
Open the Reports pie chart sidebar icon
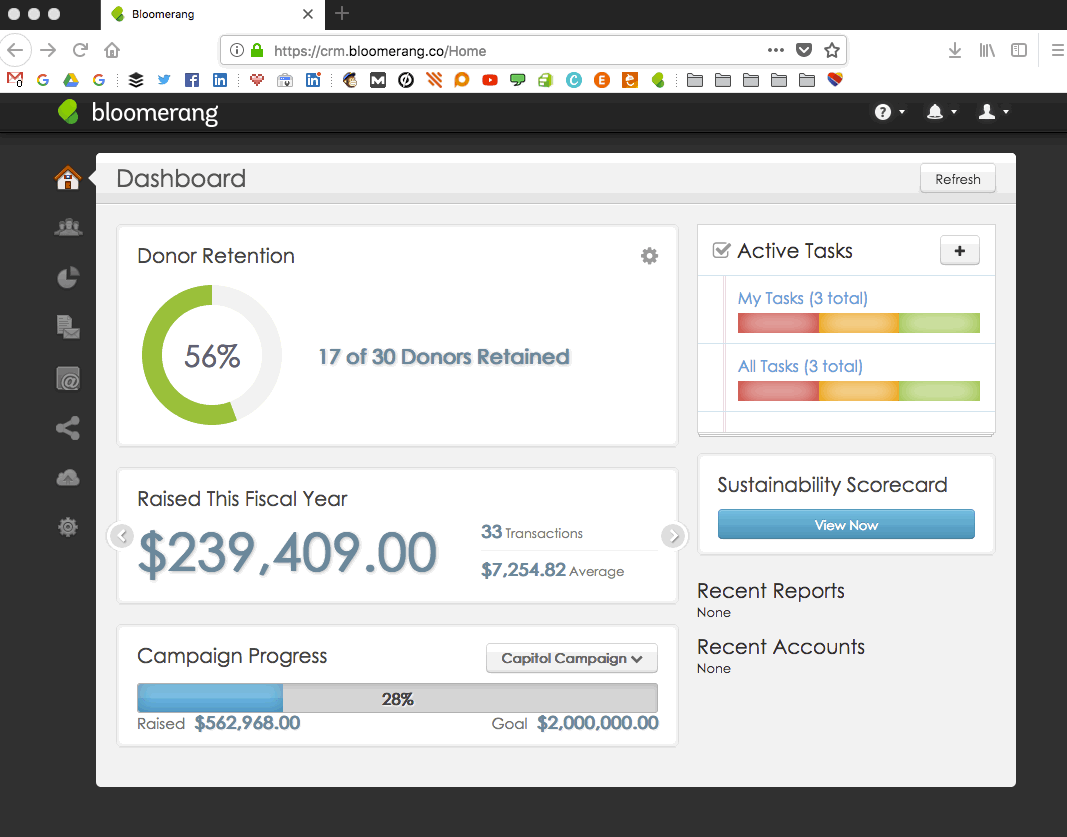point(68,277)
